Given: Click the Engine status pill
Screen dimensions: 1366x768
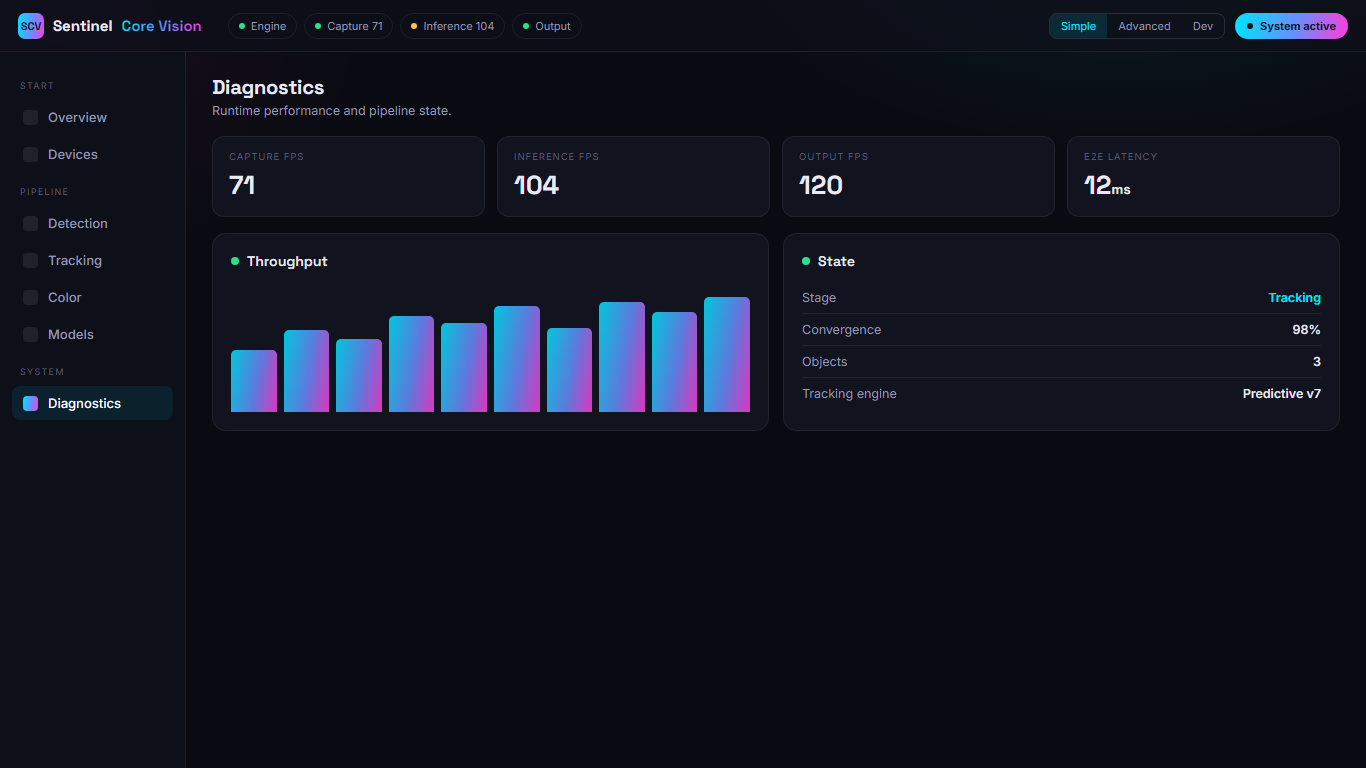Looking at the screenshot, I should tap(262, 26).
